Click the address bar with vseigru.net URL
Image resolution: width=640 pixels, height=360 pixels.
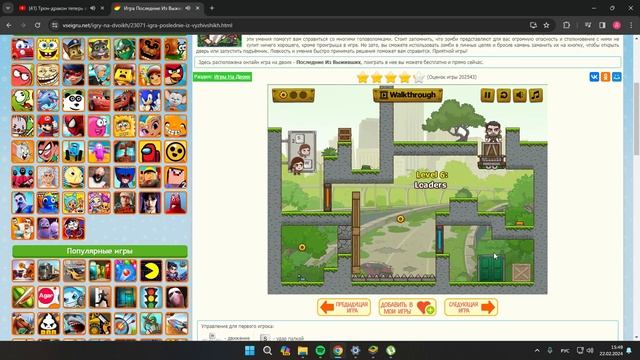[x=294, y=25]
